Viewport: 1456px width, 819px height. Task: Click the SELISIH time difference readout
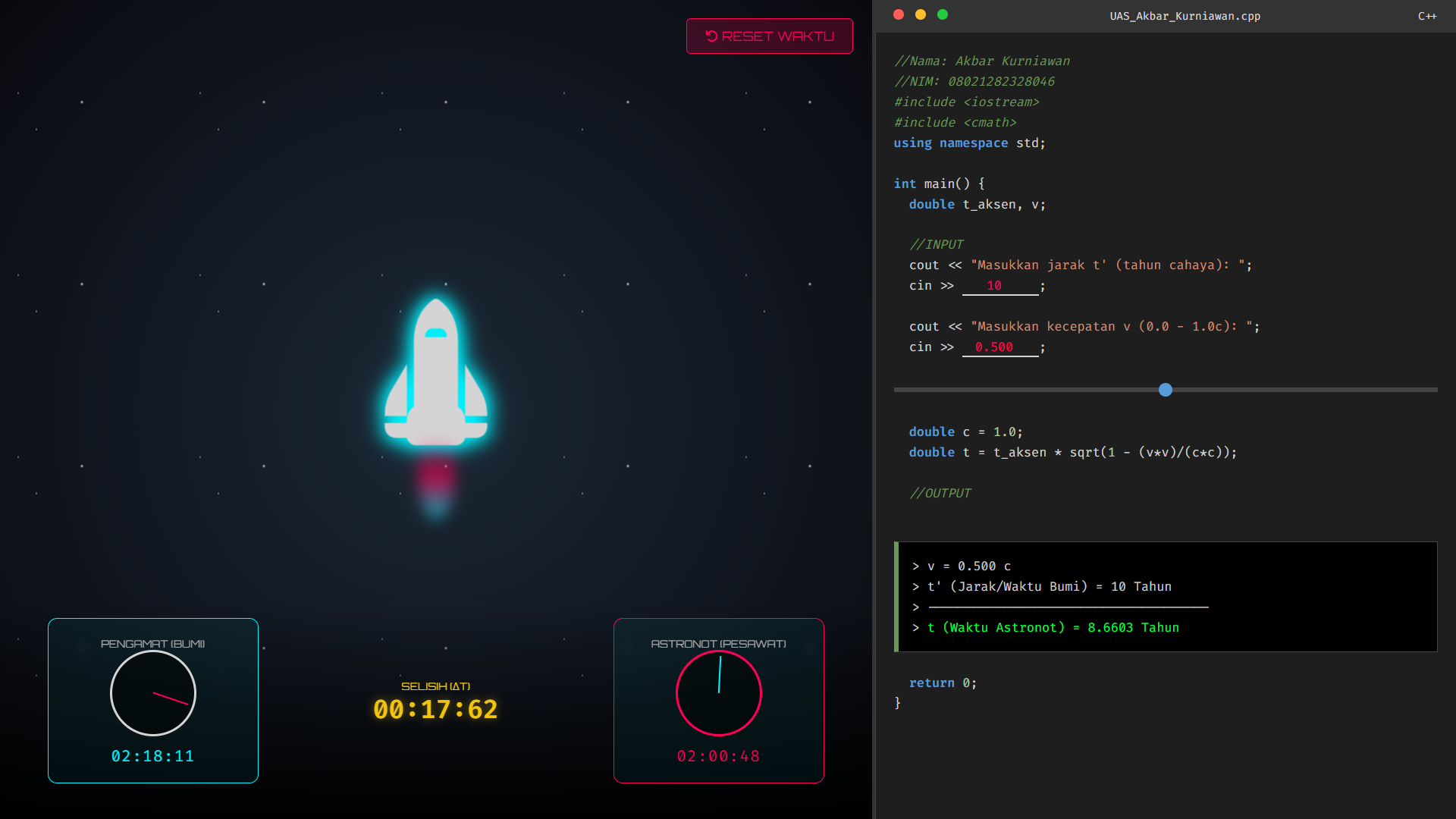click(435, 709)
